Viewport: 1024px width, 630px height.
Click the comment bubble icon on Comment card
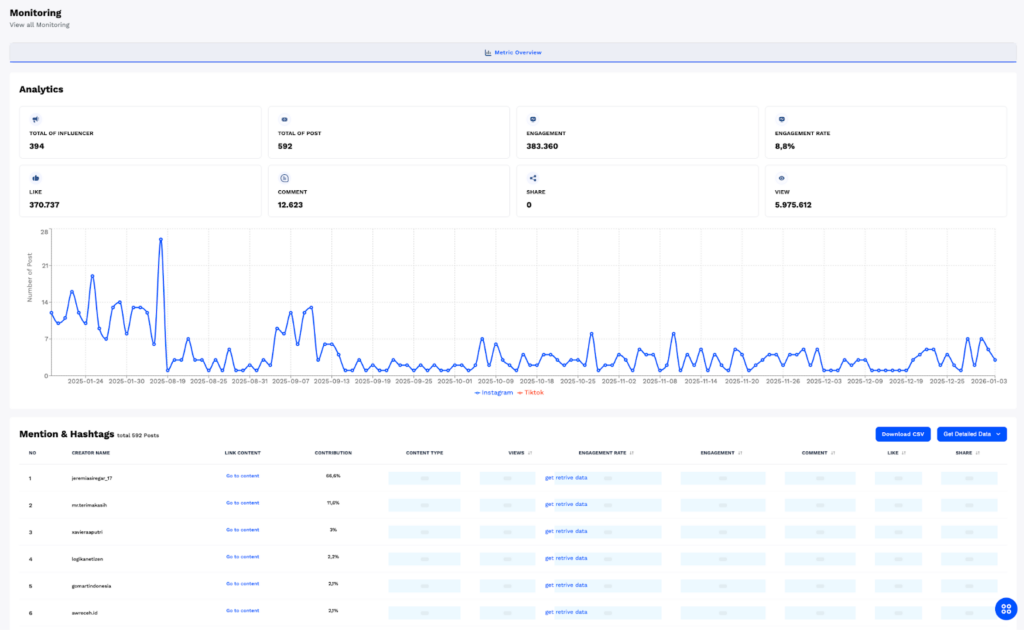284,178
